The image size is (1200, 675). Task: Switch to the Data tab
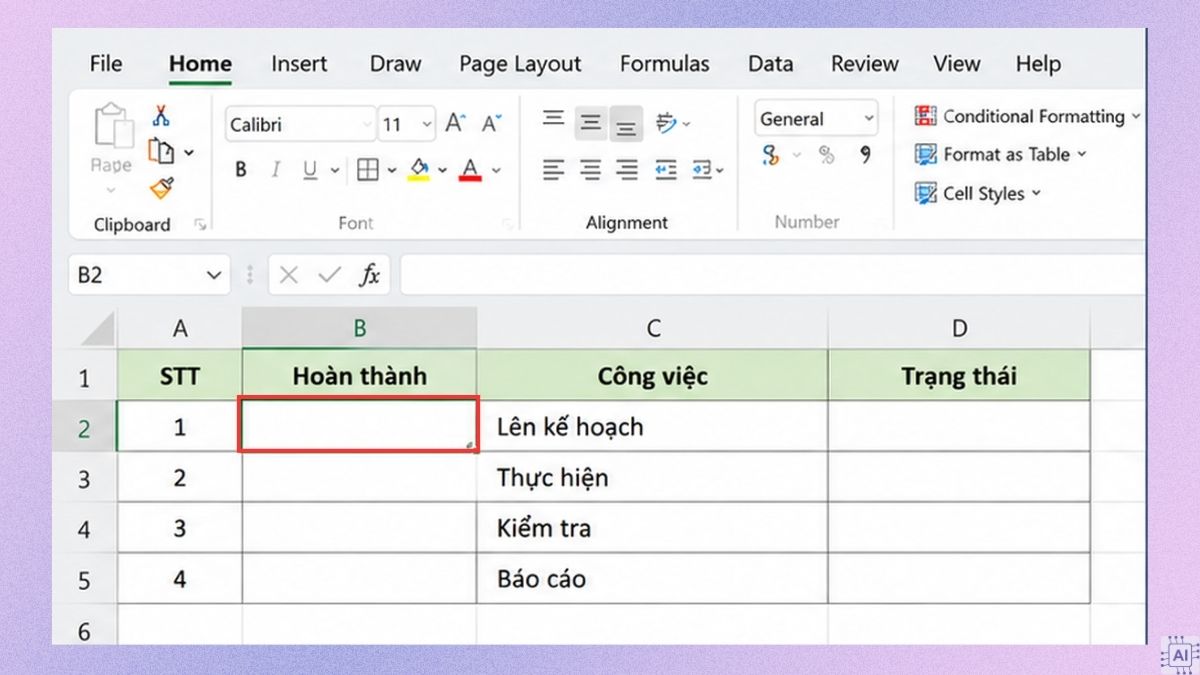tap(770, 64)
